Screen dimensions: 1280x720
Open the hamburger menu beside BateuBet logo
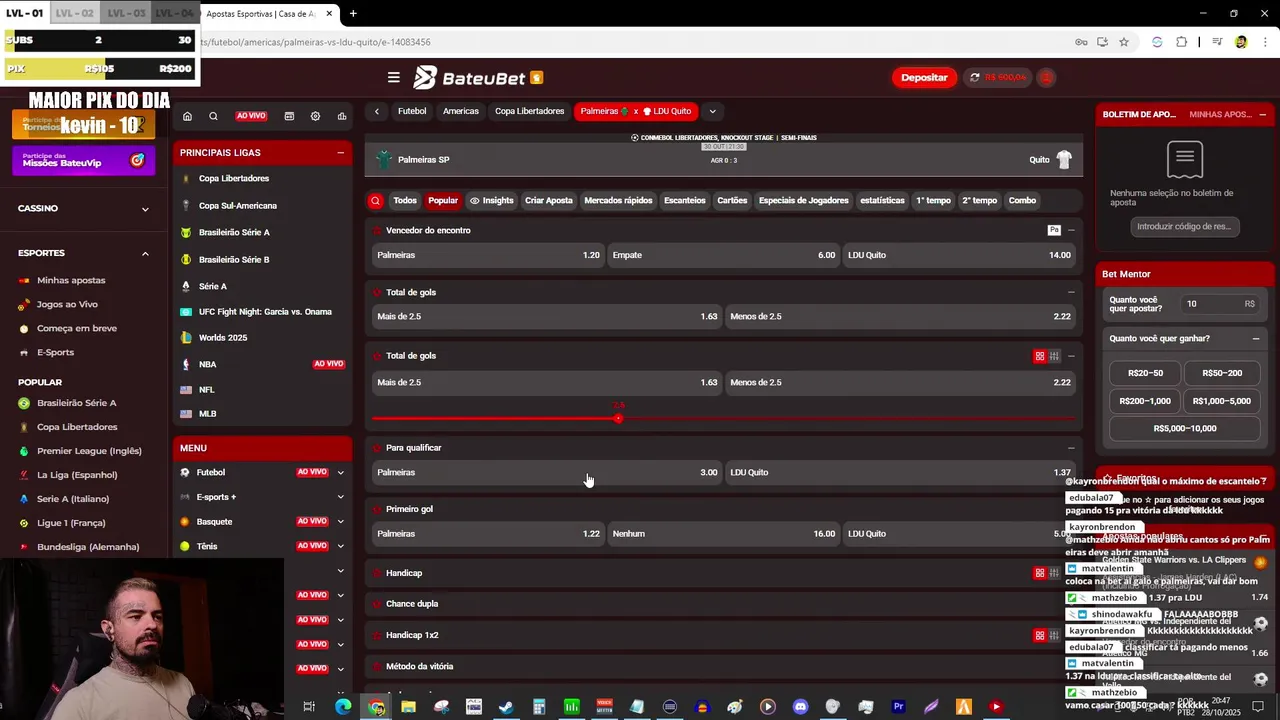(394, 77)
